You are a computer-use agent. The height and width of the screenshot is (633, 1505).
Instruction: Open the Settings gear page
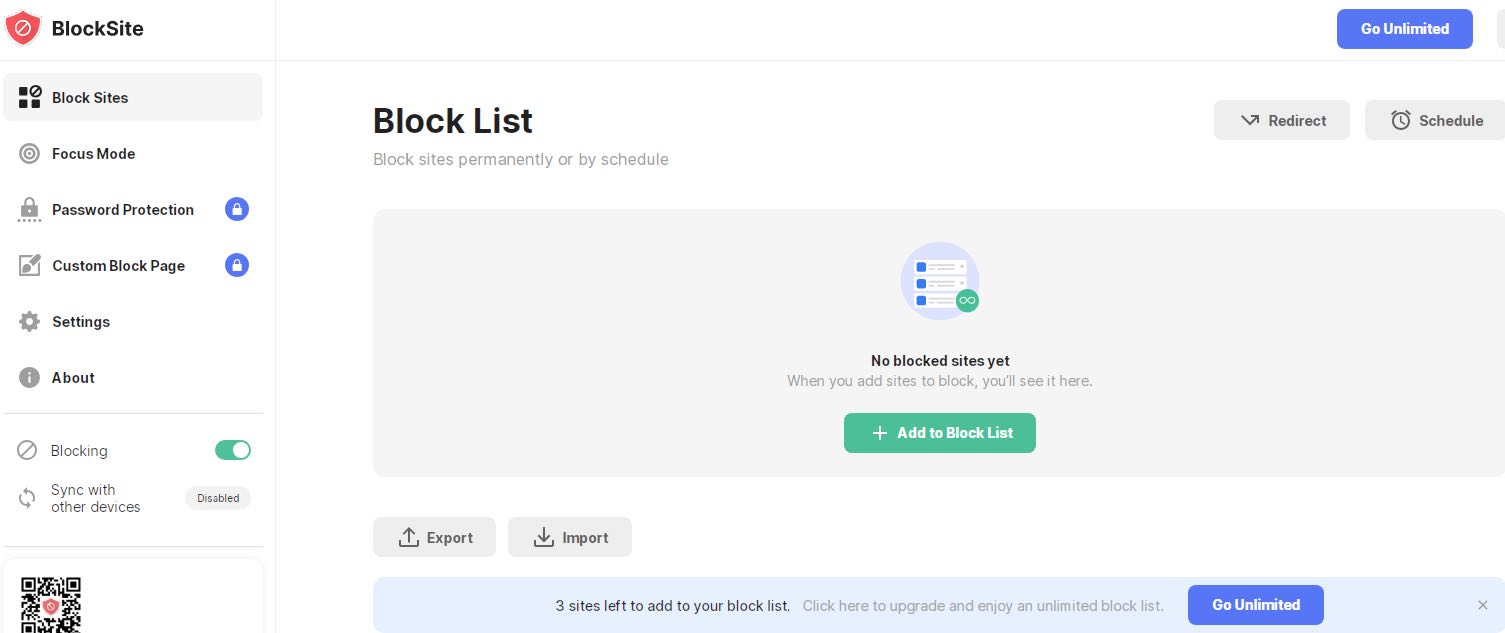coord(80,322)
